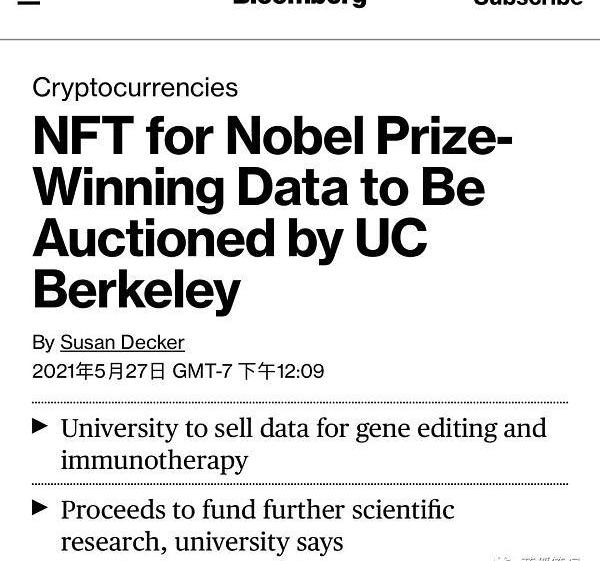Click the 'By' byline label
600x561 pixels.
(x=43, y=342)
